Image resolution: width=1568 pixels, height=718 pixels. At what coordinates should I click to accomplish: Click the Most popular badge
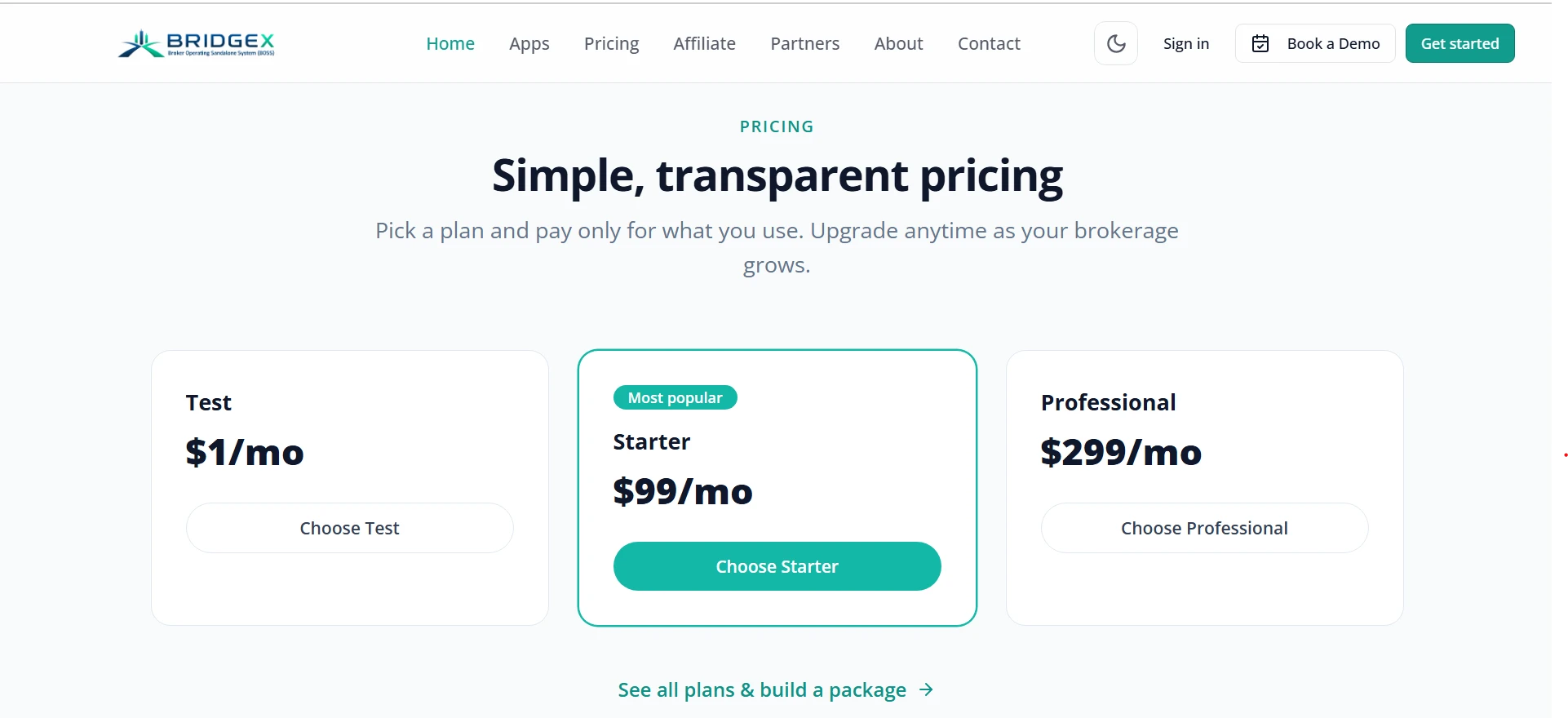point(675,397)
